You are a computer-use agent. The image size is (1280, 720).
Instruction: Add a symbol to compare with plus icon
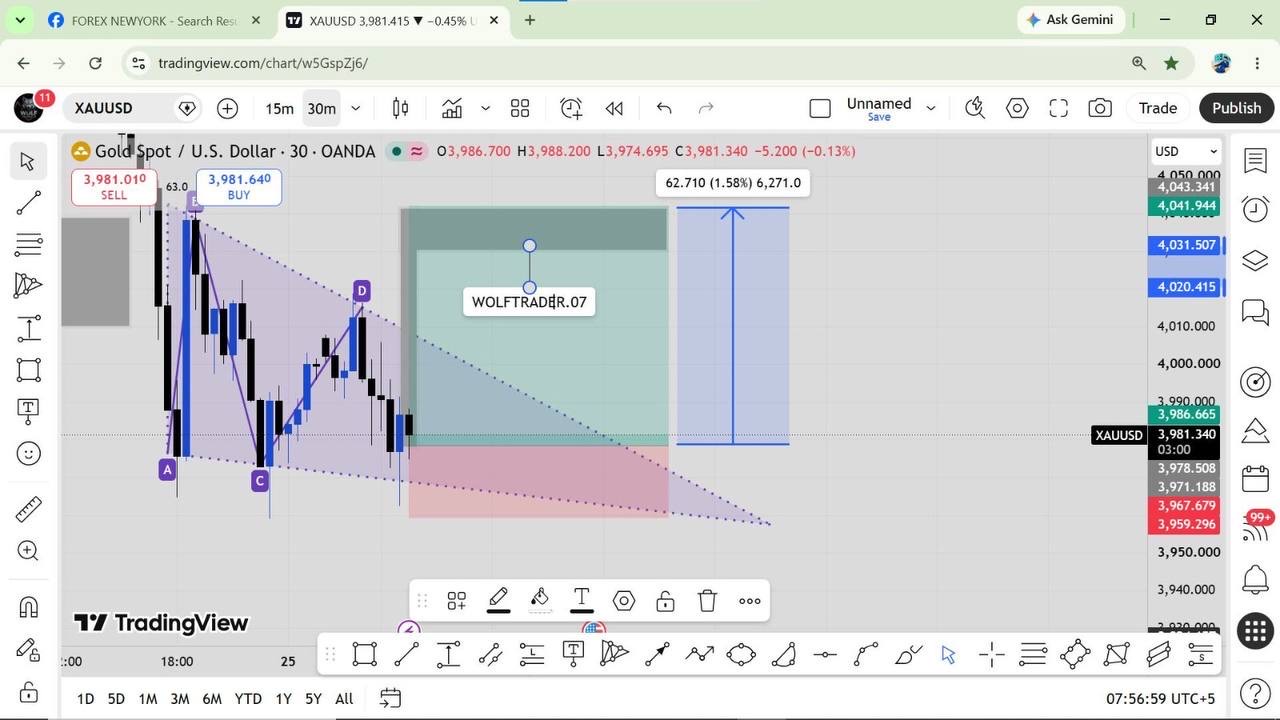pos(227,108)
